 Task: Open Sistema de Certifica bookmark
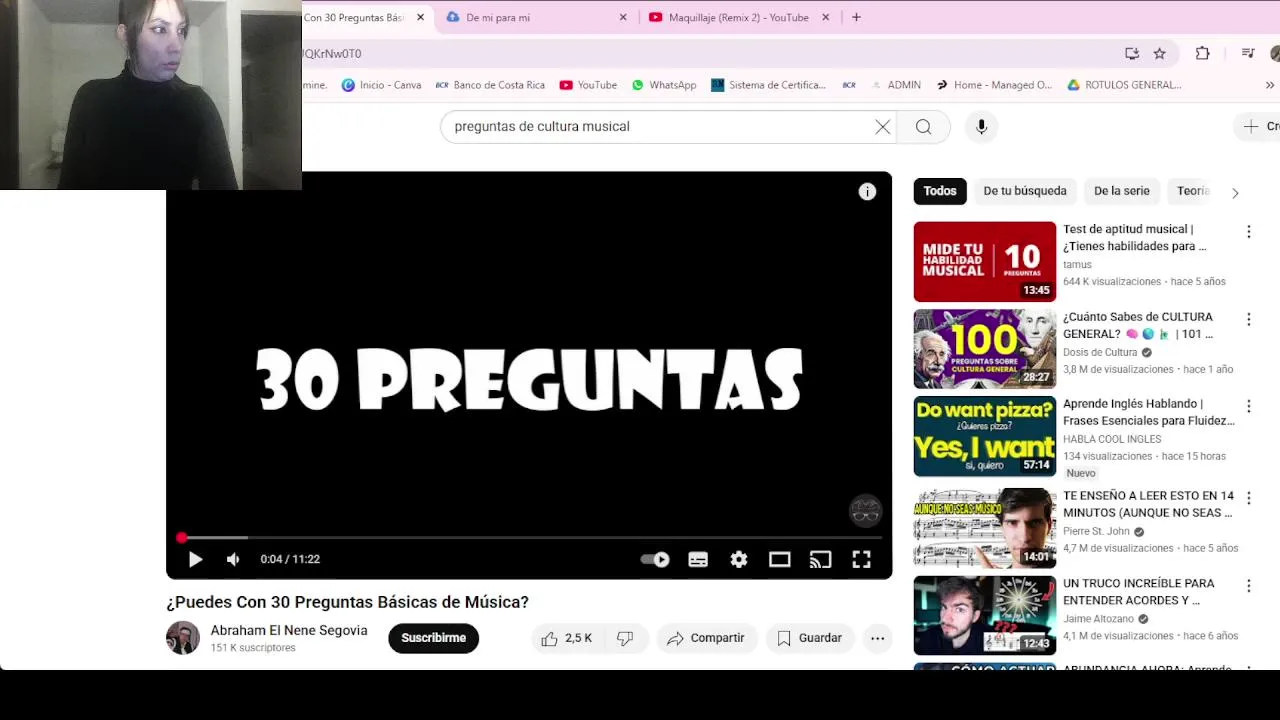[x=768, y=85]
